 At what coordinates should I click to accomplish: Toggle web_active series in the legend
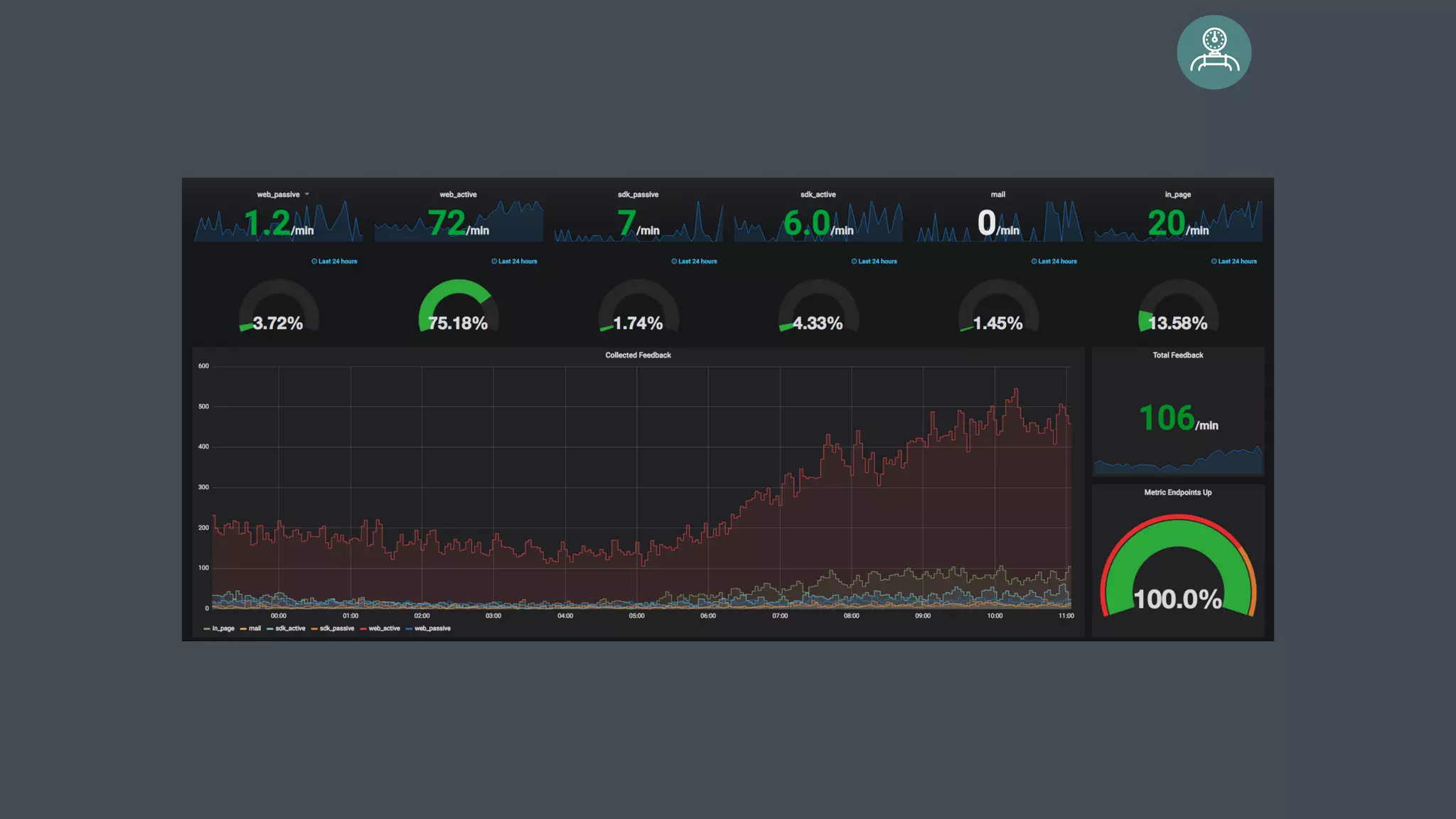pos(384,628)
